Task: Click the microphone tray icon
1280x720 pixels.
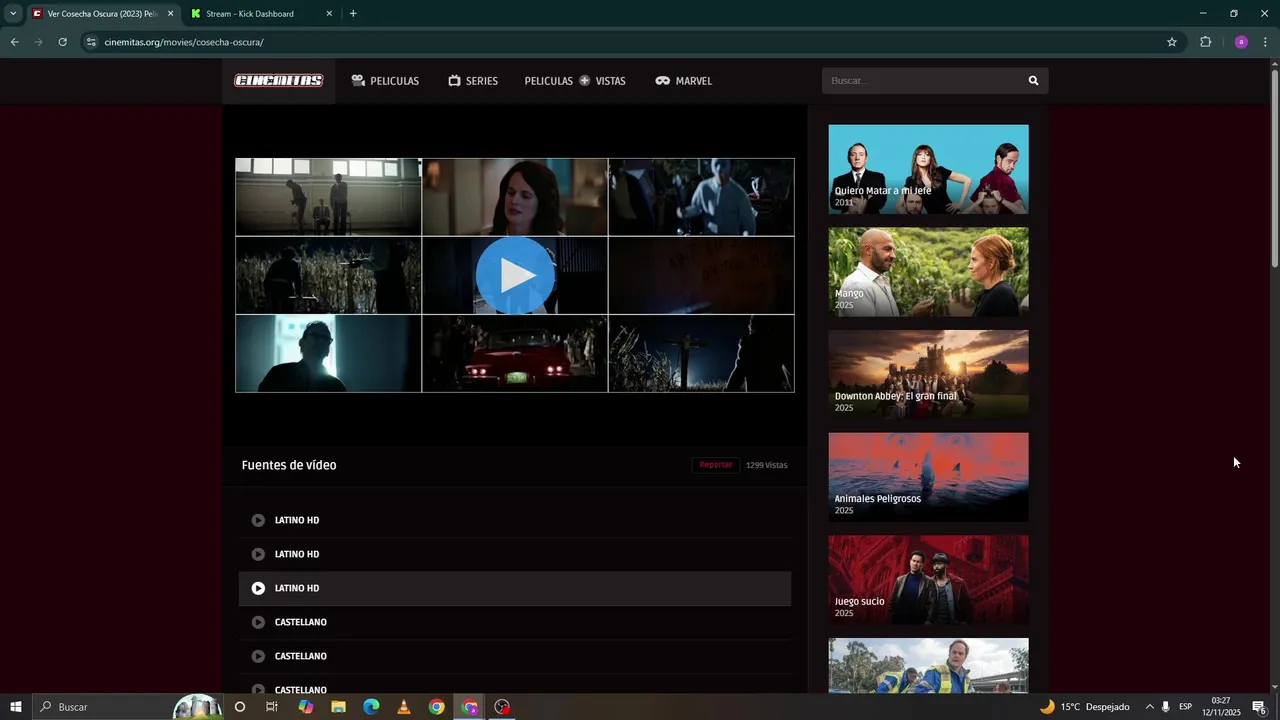Action: [1165, 707]
